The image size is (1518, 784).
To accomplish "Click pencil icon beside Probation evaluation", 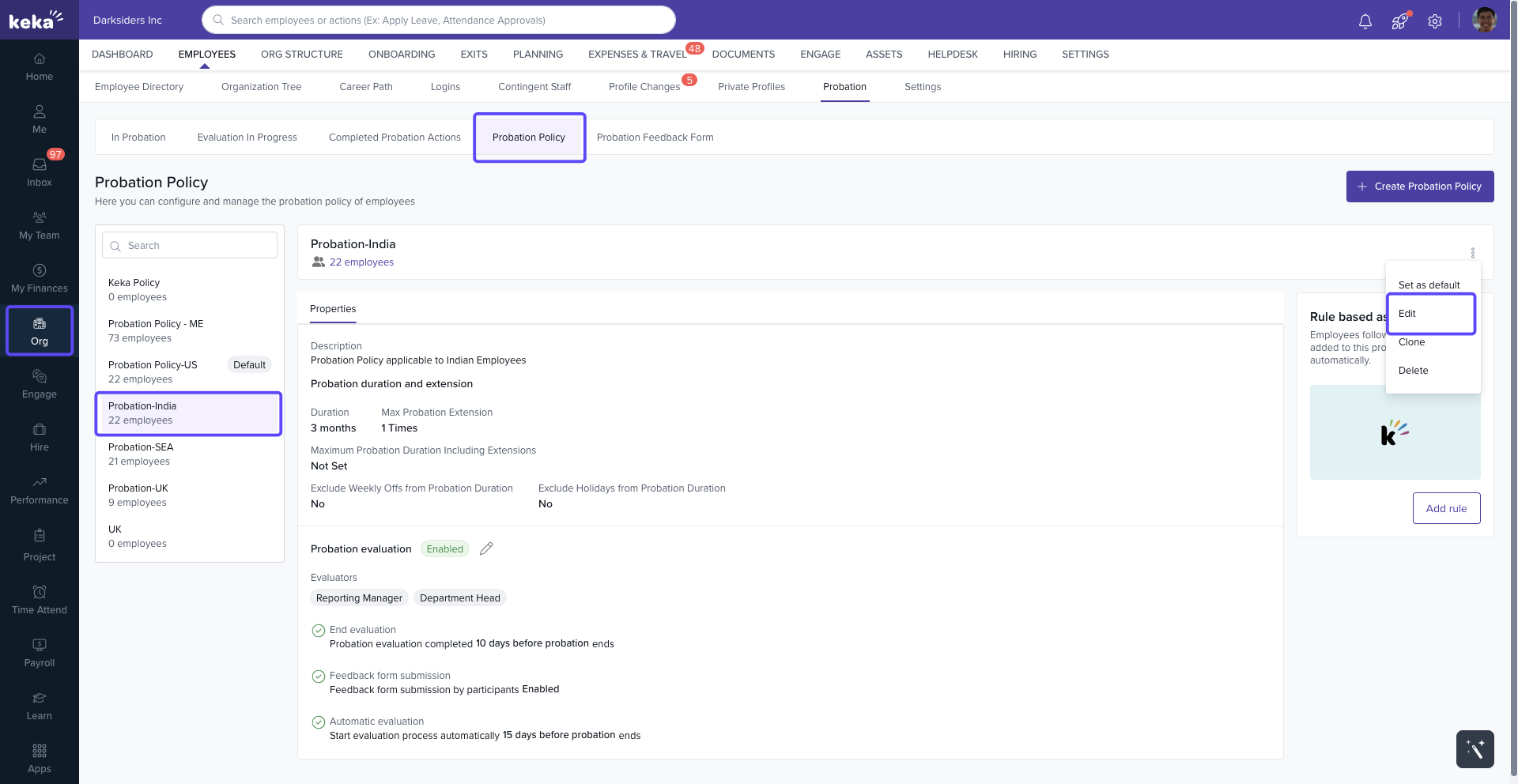I will point(486,548).
